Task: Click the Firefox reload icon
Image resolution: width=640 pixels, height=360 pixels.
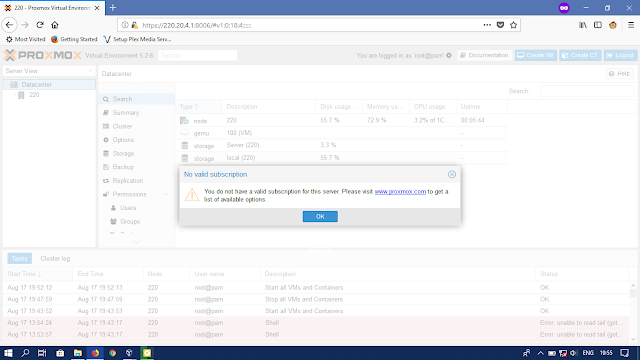Action: point(40,25)
